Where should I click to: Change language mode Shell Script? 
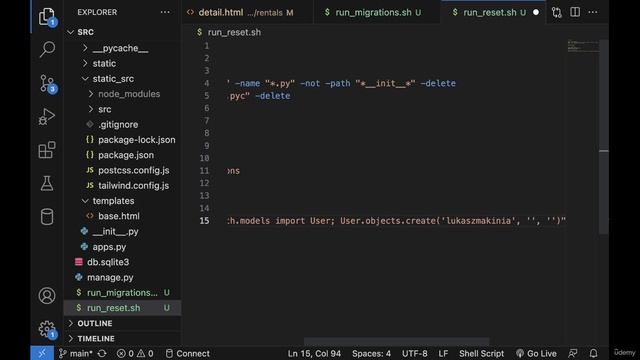tap(481, 353)
